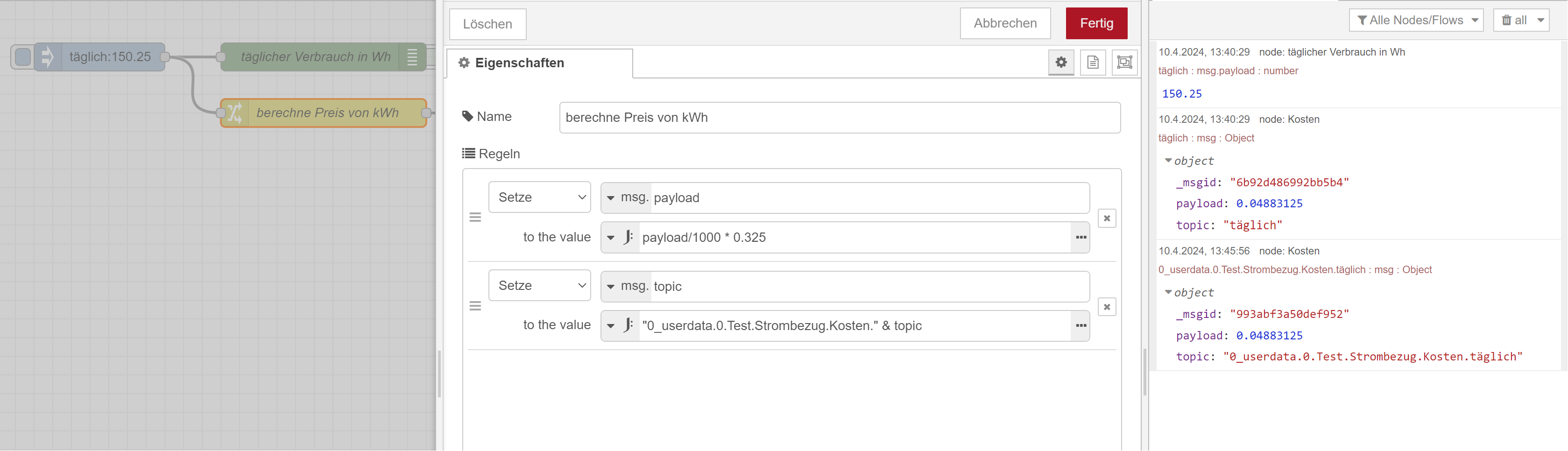Open node settings gear icon
Image resolution: width=1568 pixels, height=451 pixels.
pyautogui.click(x=1061, y=62)
